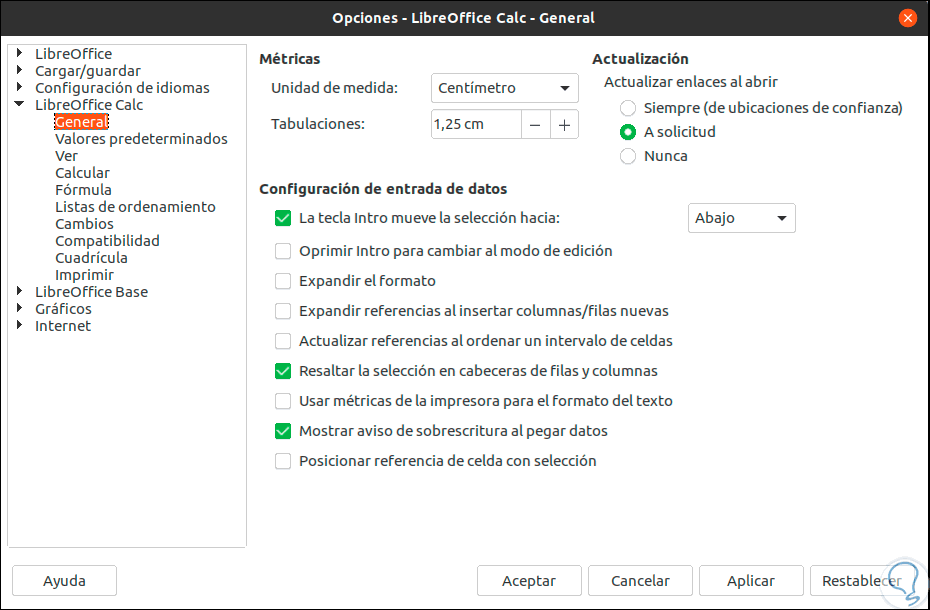Collapse the LibreOffice Calc tree node

(20, 105)
